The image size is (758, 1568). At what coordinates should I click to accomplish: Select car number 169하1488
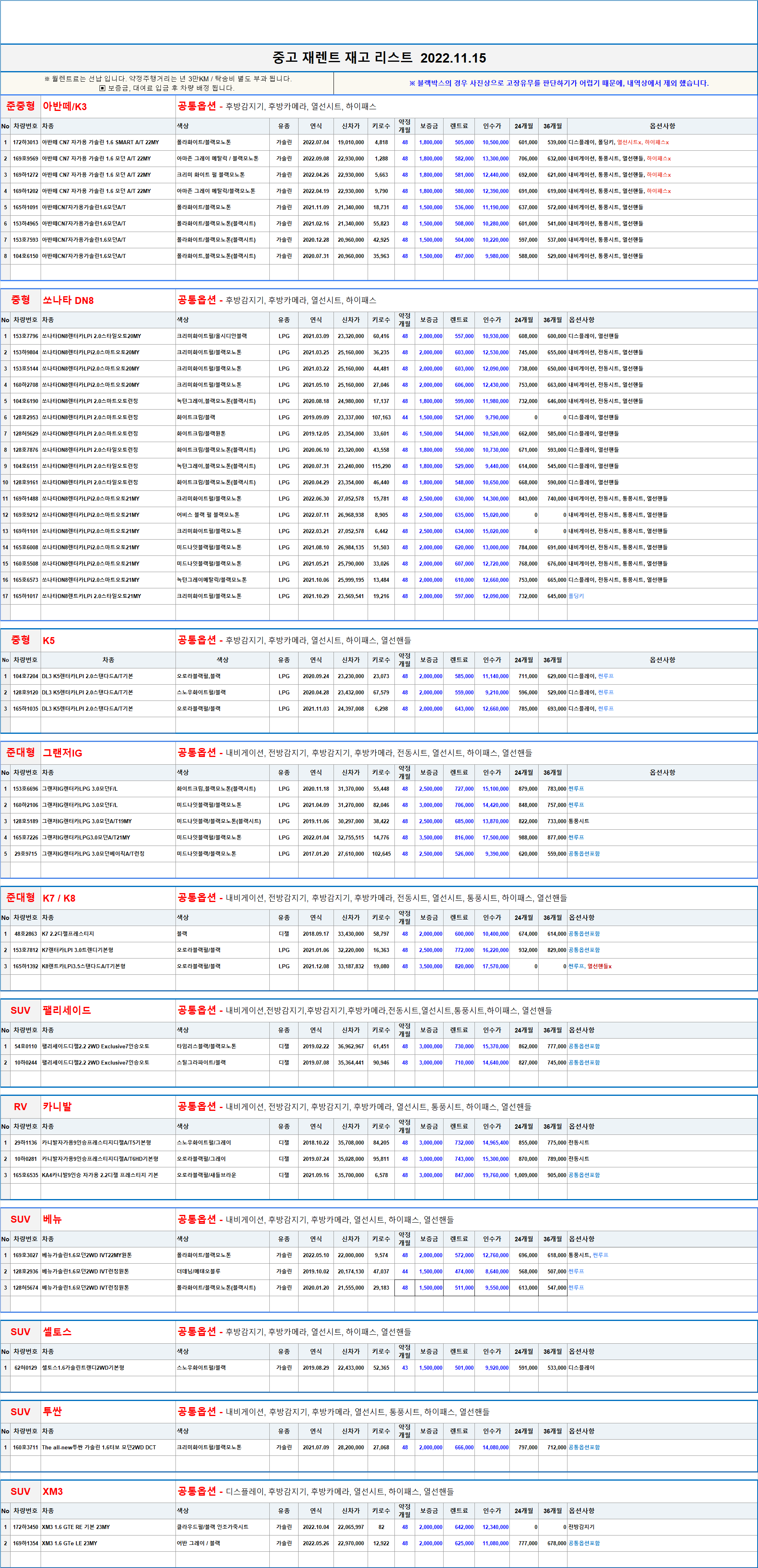pos(26,499)
